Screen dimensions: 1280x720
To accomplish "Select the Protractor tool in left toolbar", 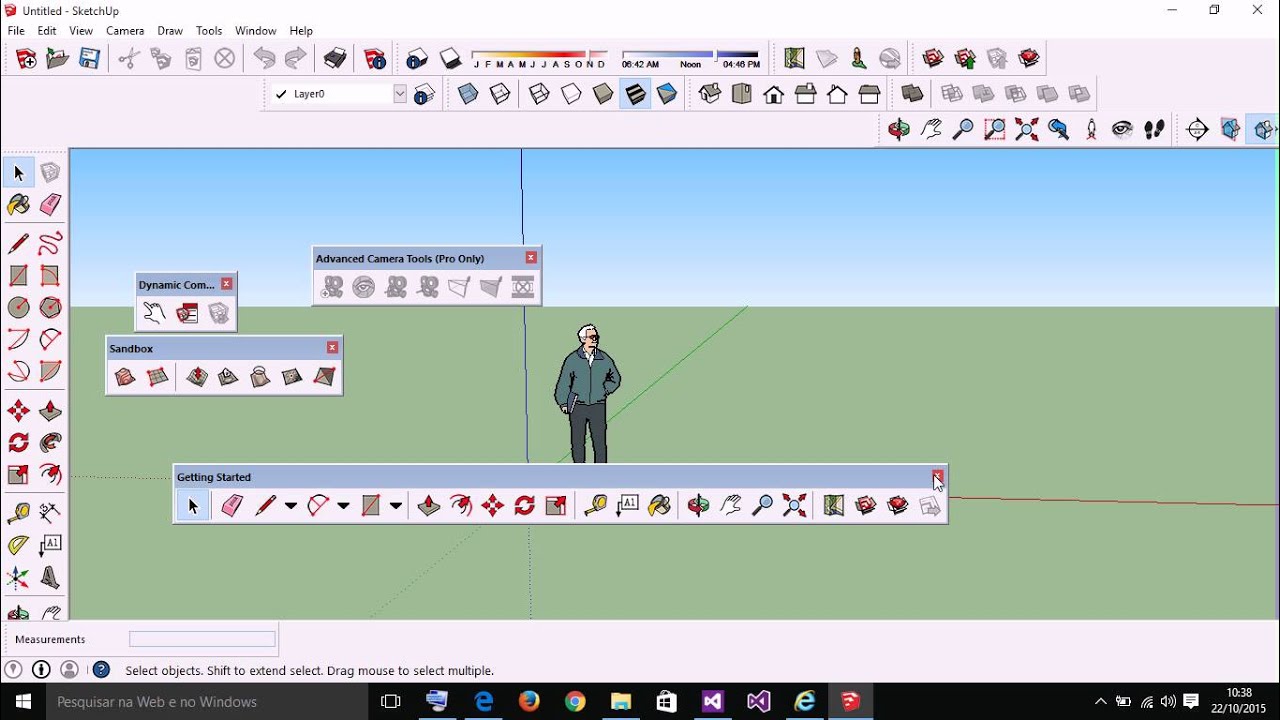I will [x=18, y=545].
